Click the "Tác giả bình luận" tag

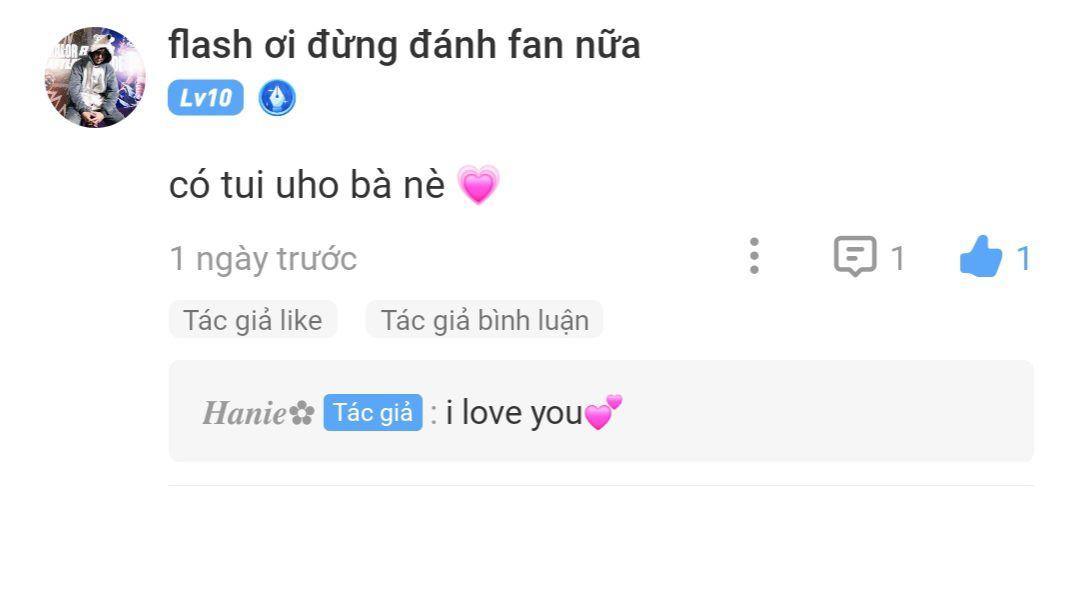[484, 320]
